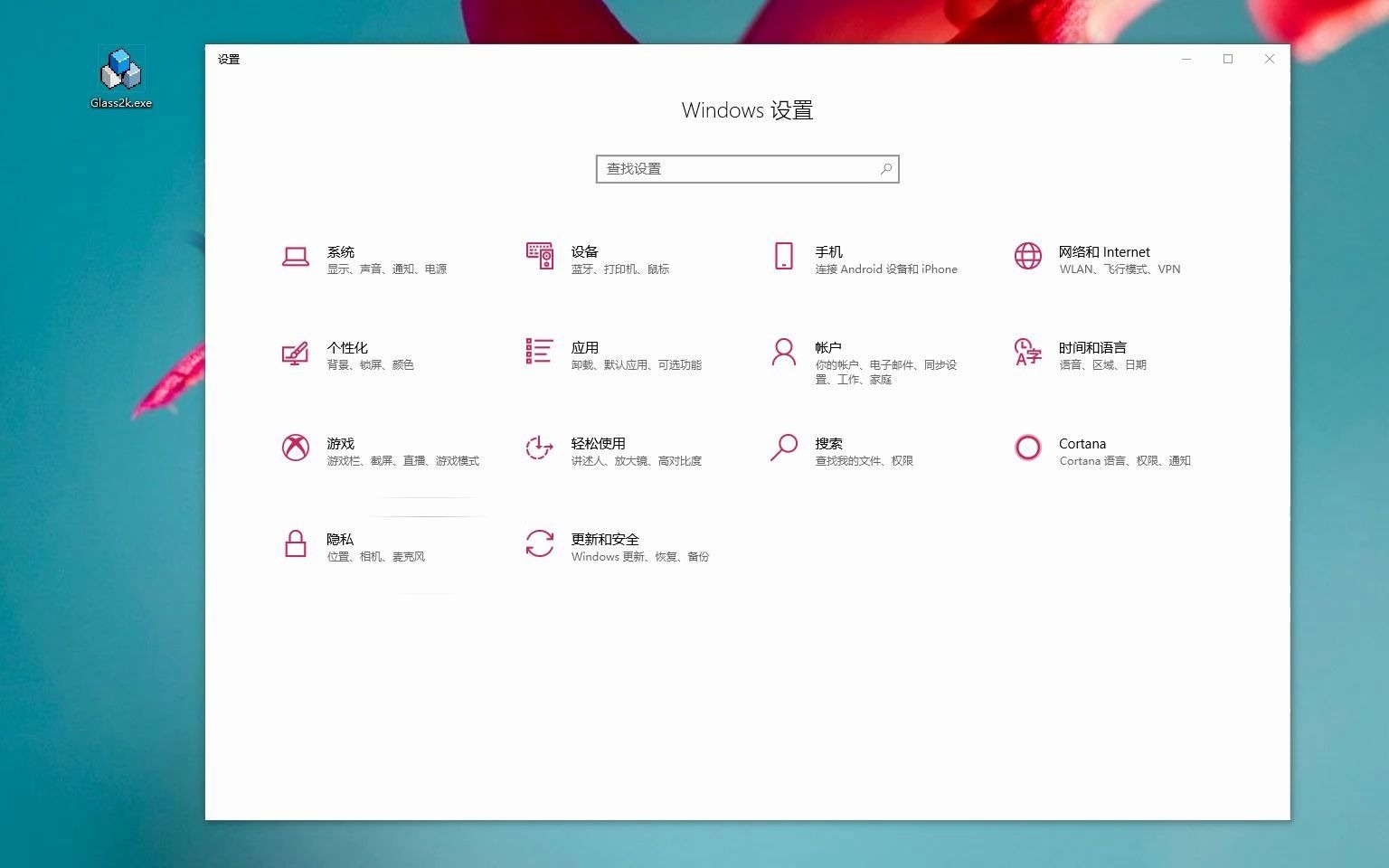Image resolution: width=1389 pixels, height=868 pixels.
Task: Select the Glass2k.exe desktop icon
Action: (121, 79)
